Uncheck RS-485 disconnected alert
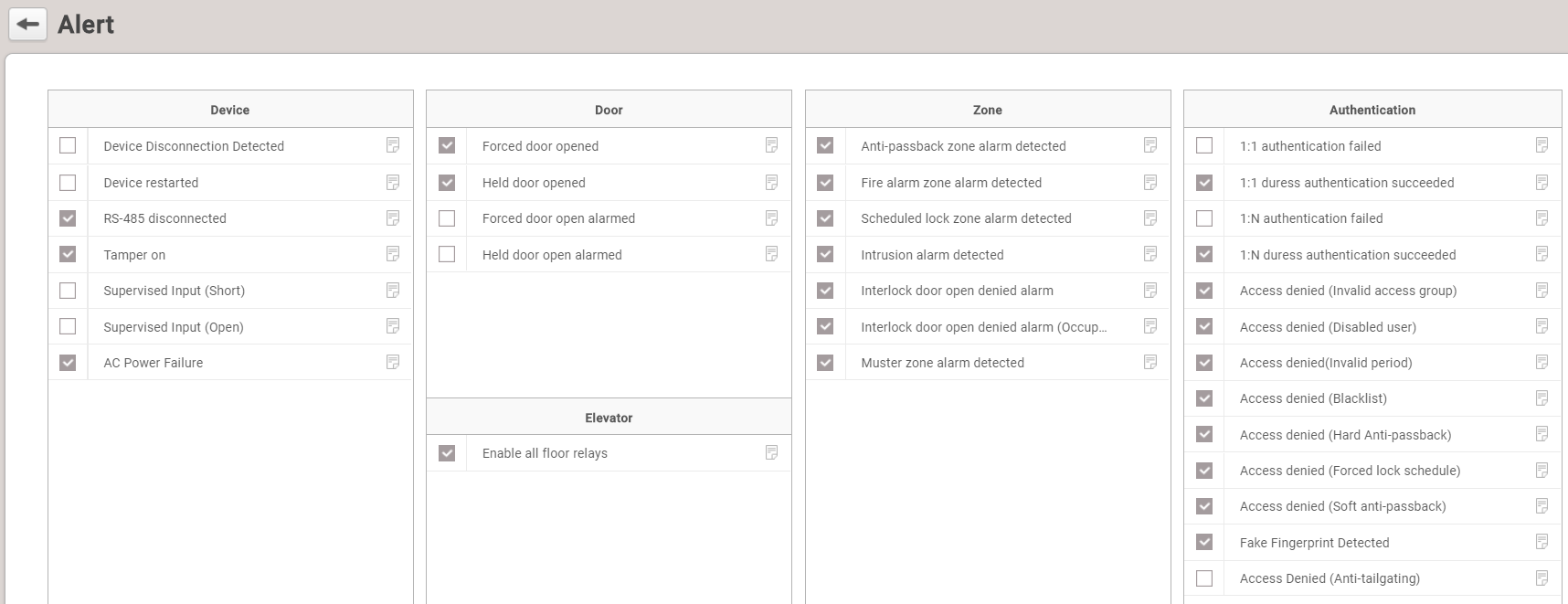This screenshot has width=1568, height=604. [x=68, y=218]
